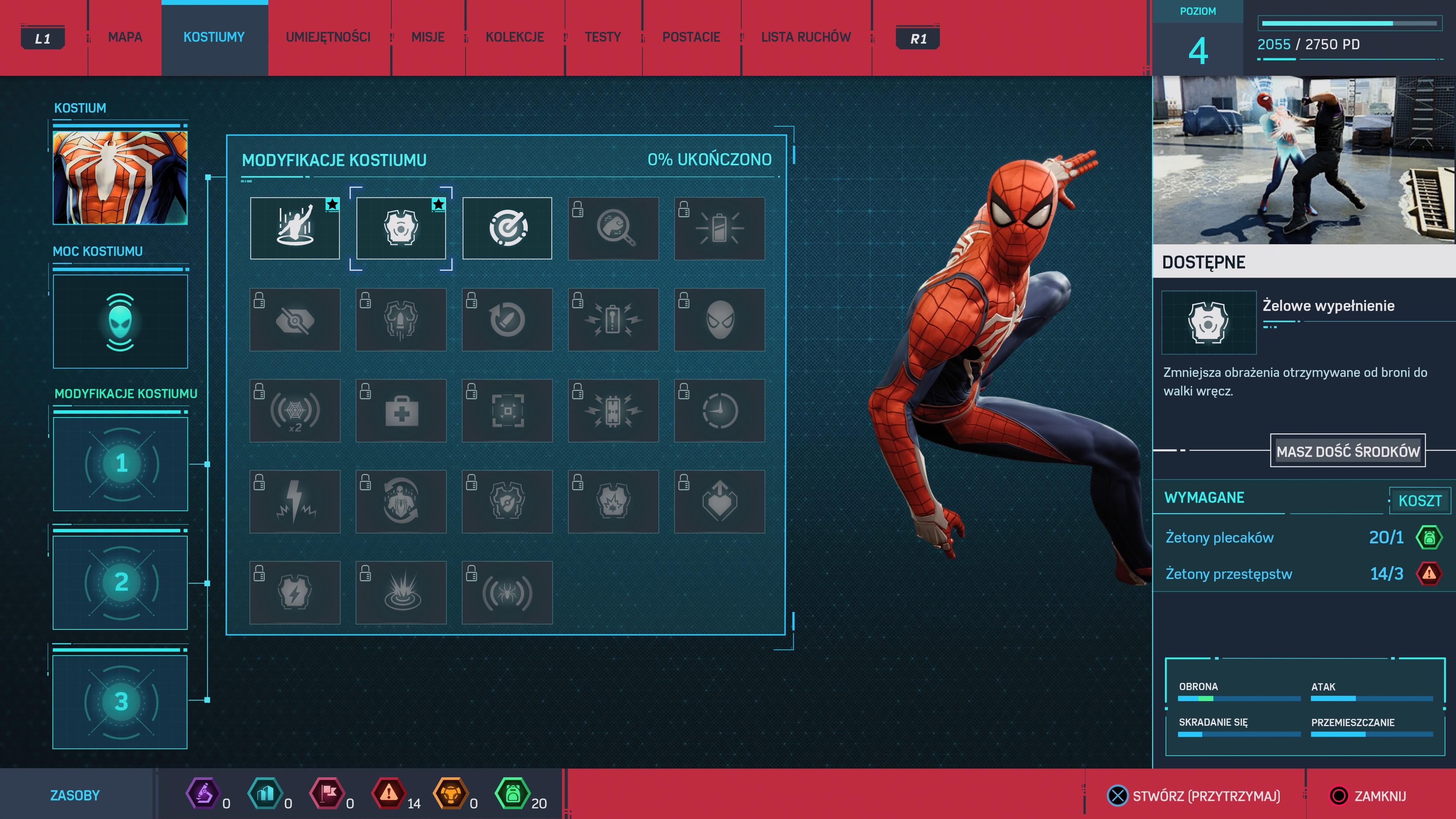Click the unlocked radar target mod icon
The width and height of the screenshot is (1456, 819).
(507, 228)
